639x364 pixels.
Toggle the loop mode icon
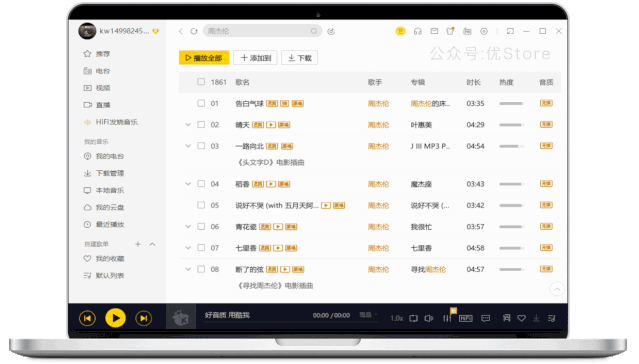414,318
